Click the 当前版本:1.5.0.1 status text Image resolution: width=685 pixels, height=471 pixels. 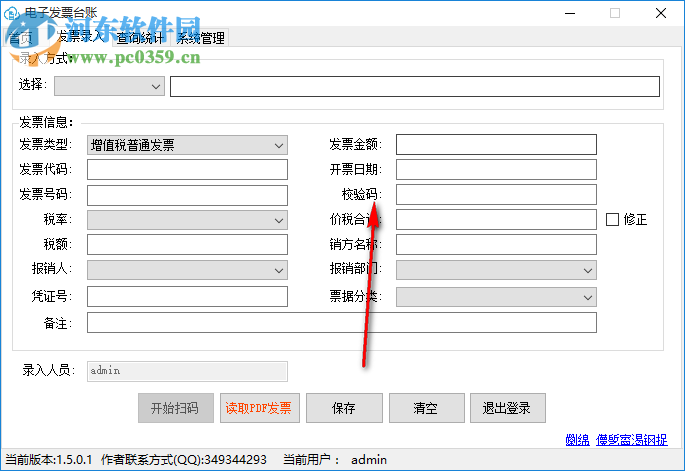coord(48,460)
